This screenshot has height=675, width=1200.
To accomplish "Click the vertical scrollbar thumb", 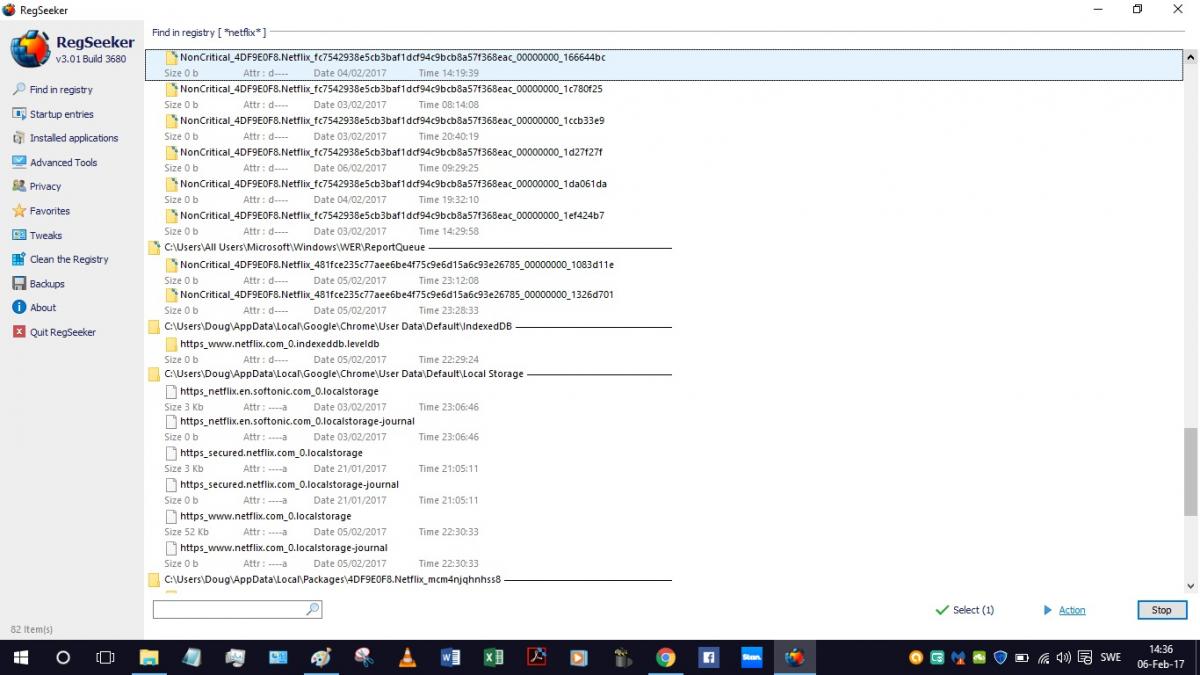I will (1190, 473).
